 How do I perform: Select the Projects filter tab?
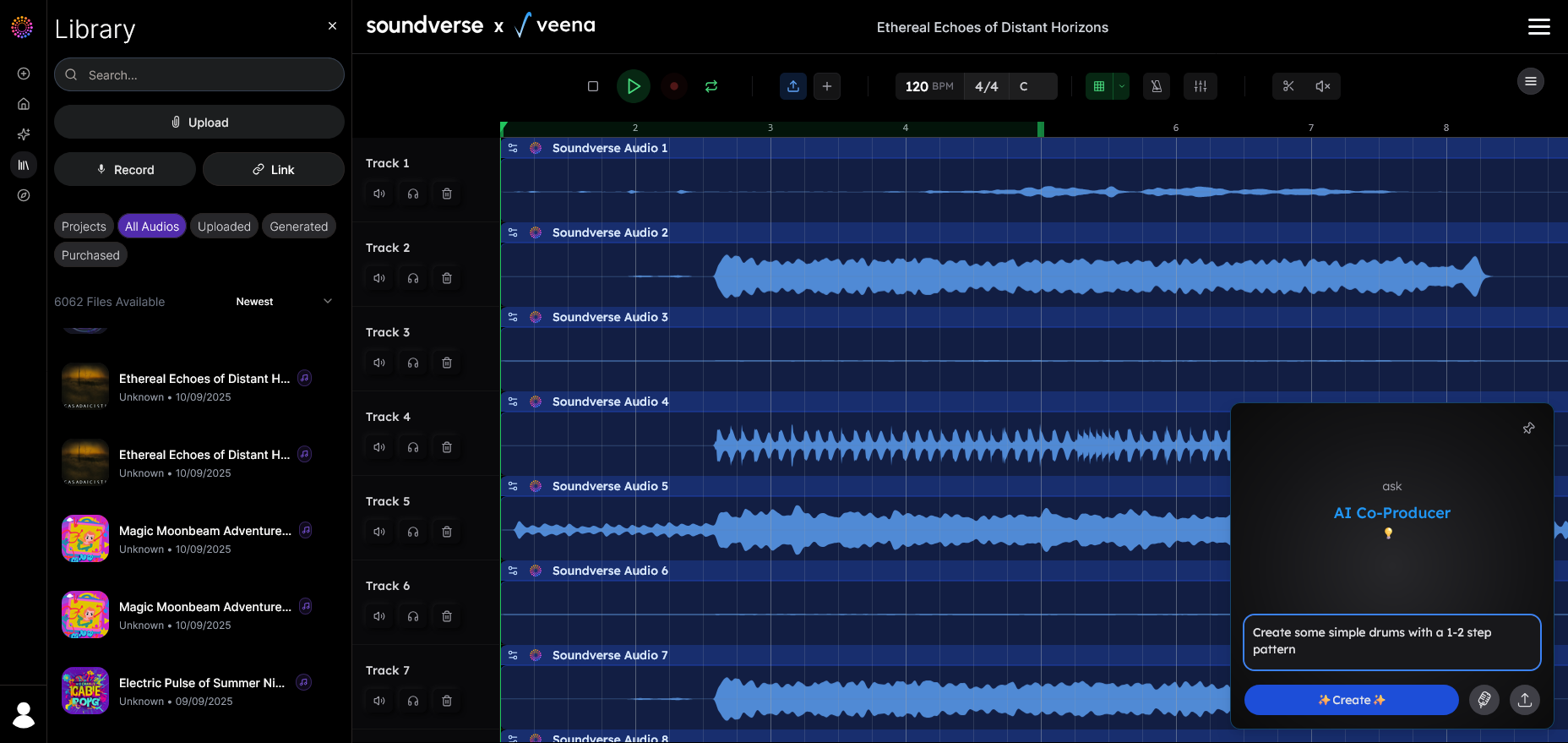tap(84, 227)
